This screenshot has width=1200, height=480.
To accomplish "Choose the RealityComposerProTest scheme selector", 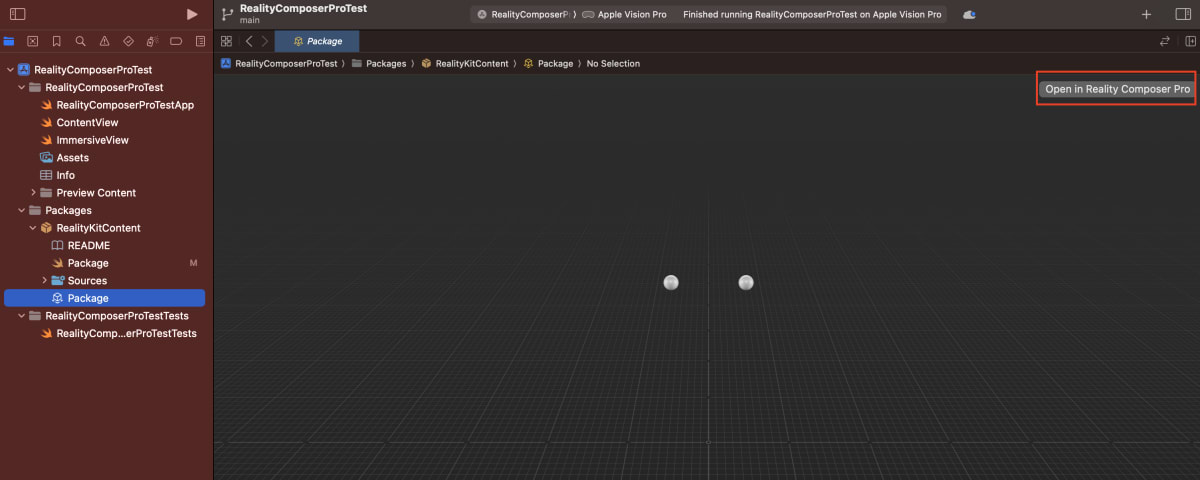I will [524, 15].
